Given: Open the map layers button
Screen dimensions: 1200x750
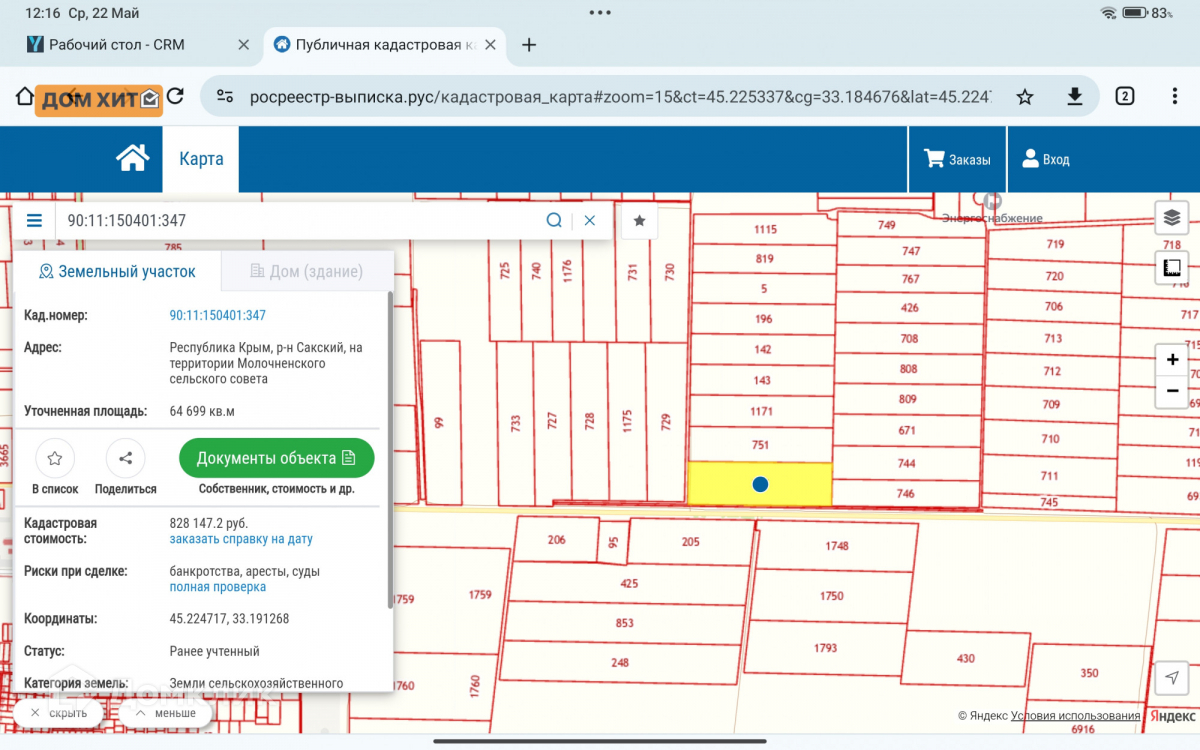Looking at the screenshot, I should coord(1172,218).
